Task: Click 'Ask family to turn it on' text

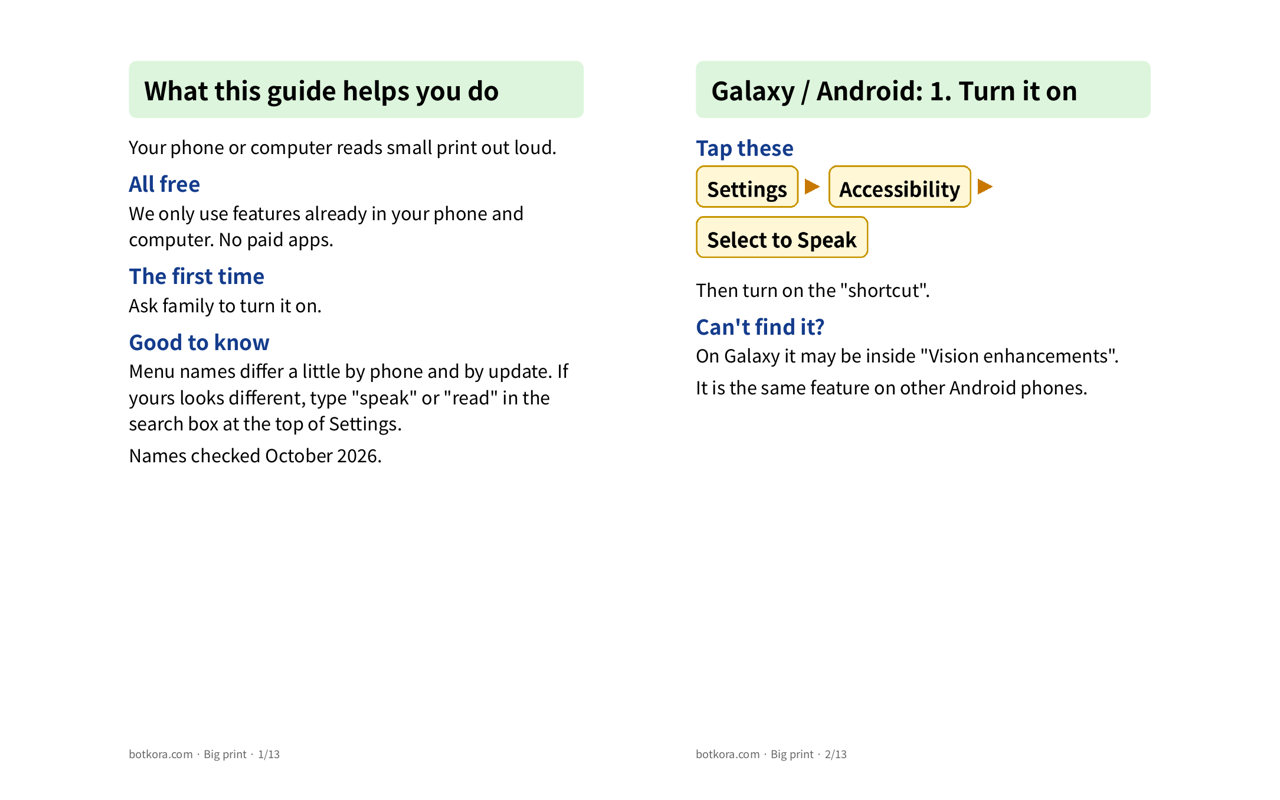Action: [x=225, y=306]
